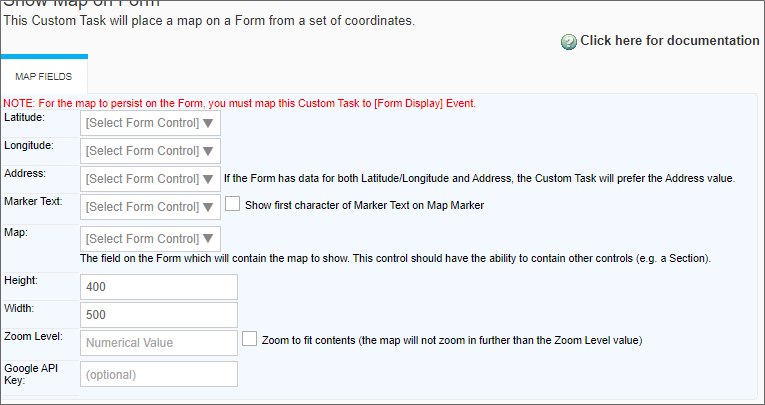765x405 pixels.
Task: Click the Longitude dropdown arrow
Action: pyautogui.click(x=208, y=151)
